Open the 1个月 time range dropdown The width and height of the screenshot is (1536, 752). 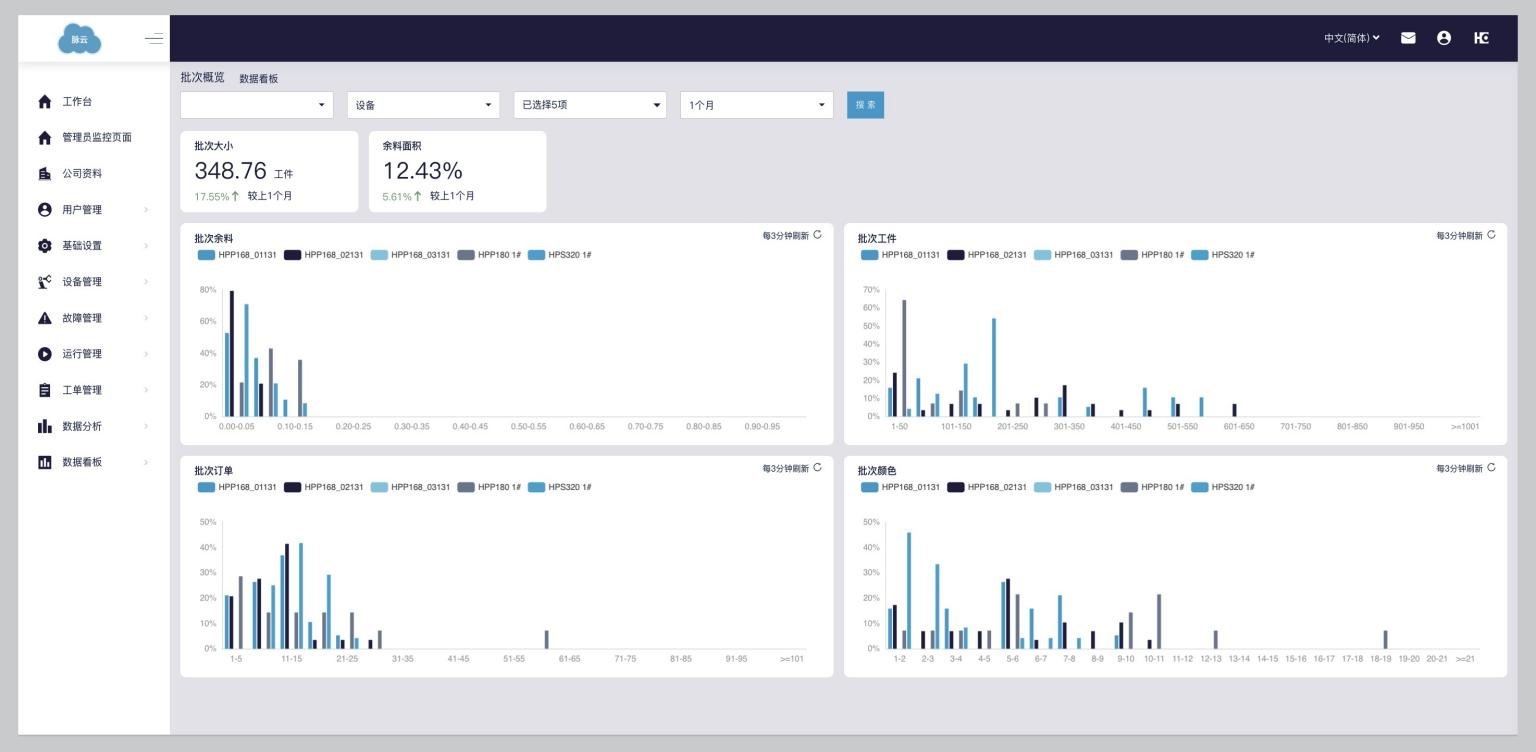click(756, 105)
